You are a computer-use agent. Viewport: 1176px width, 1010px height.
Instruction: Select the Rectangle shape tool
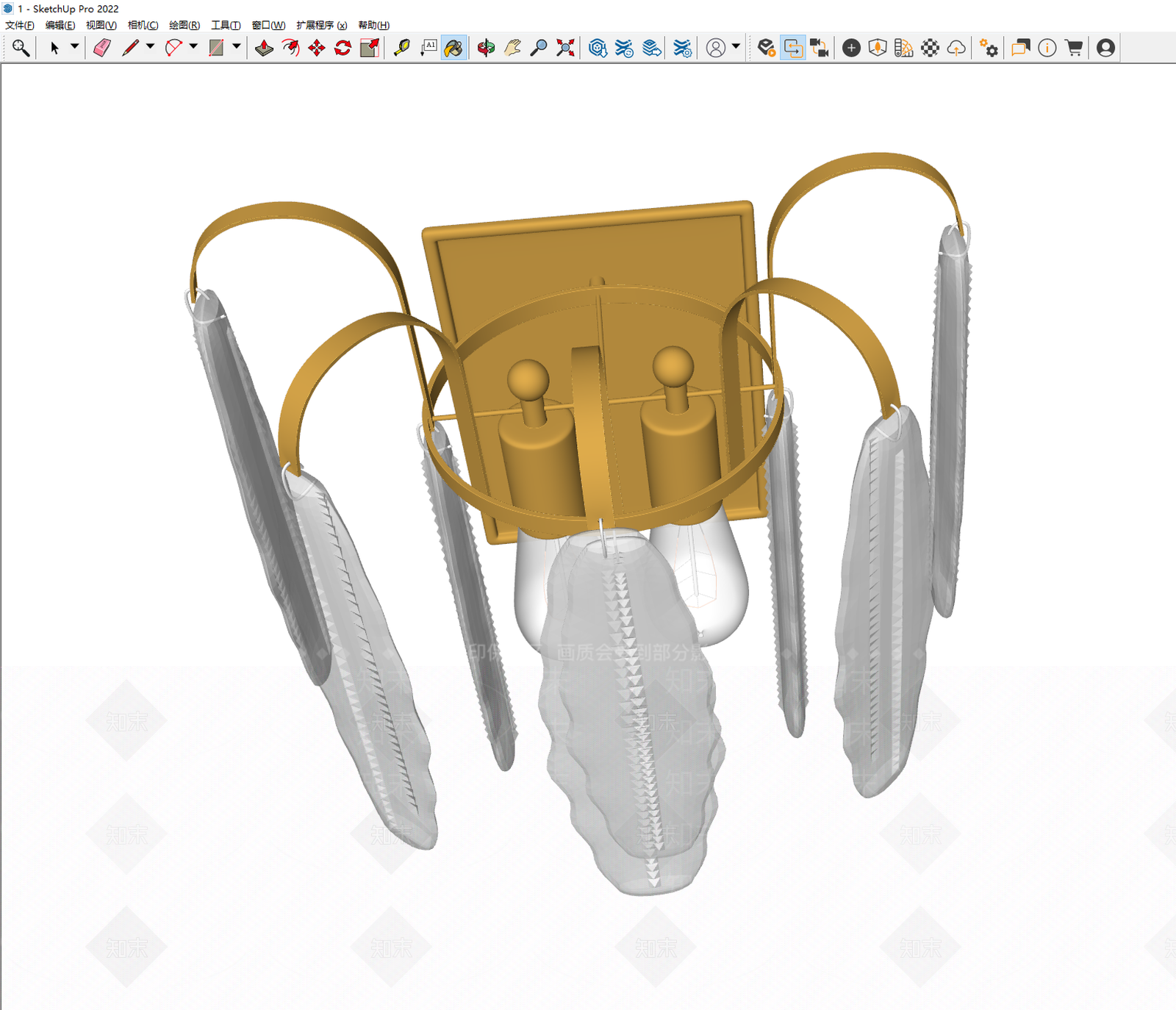point(216,48)
